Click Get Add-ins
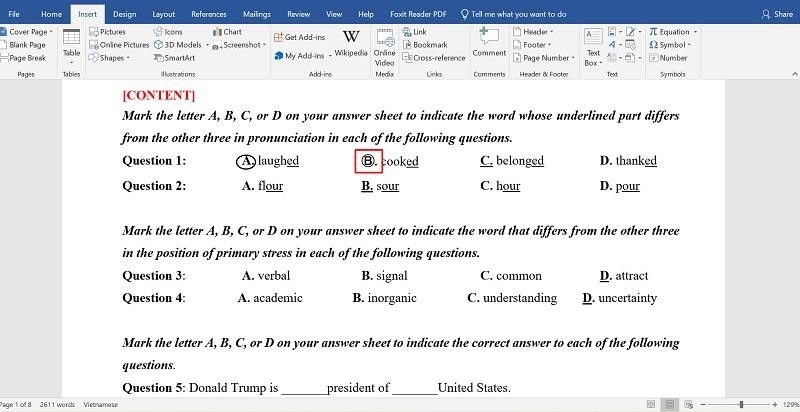 (x=299, y=37)
